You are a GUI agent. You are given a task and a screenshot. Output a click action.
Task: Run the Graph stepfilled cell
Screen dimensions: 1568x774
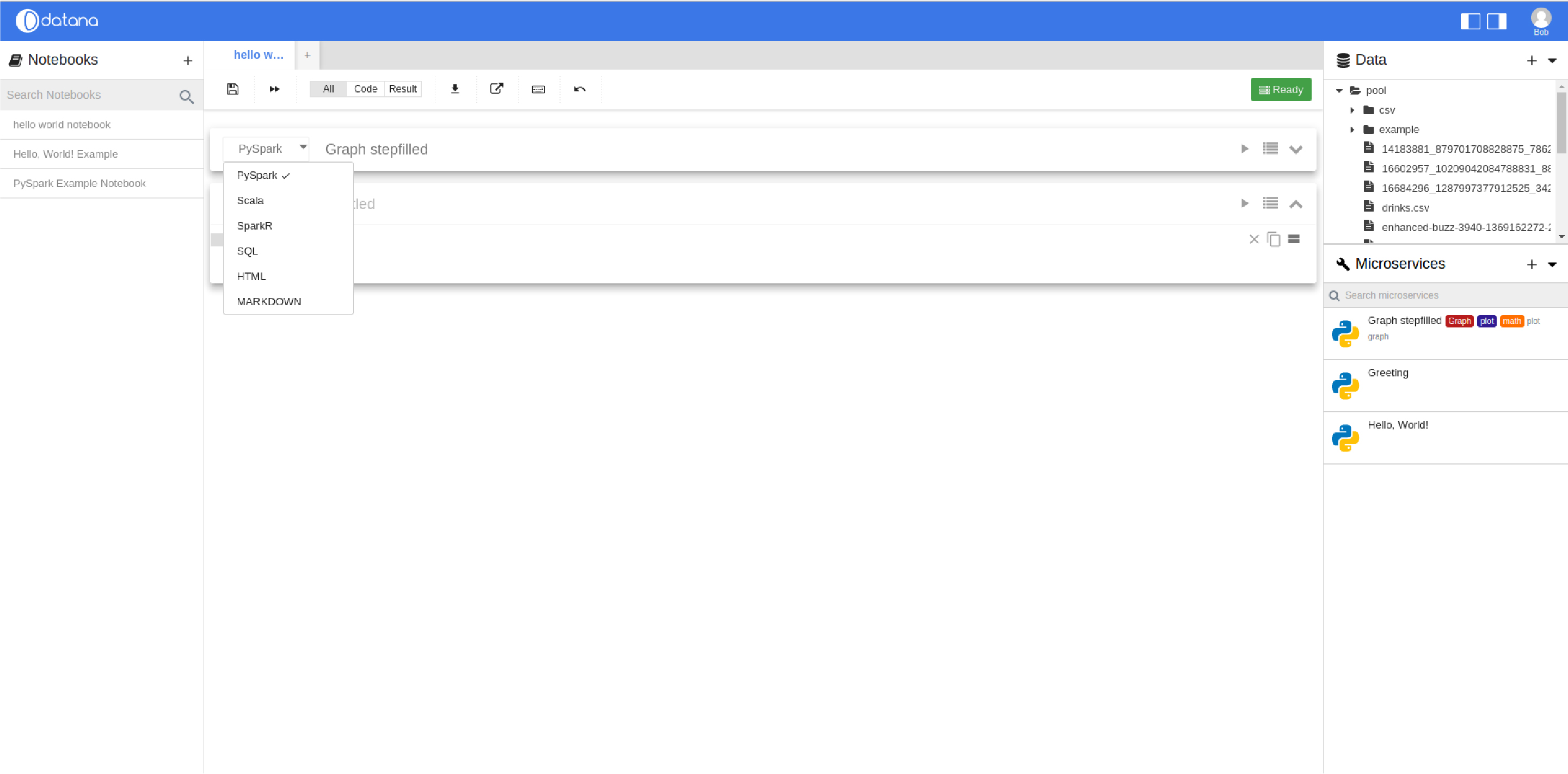pos(1245,148)
